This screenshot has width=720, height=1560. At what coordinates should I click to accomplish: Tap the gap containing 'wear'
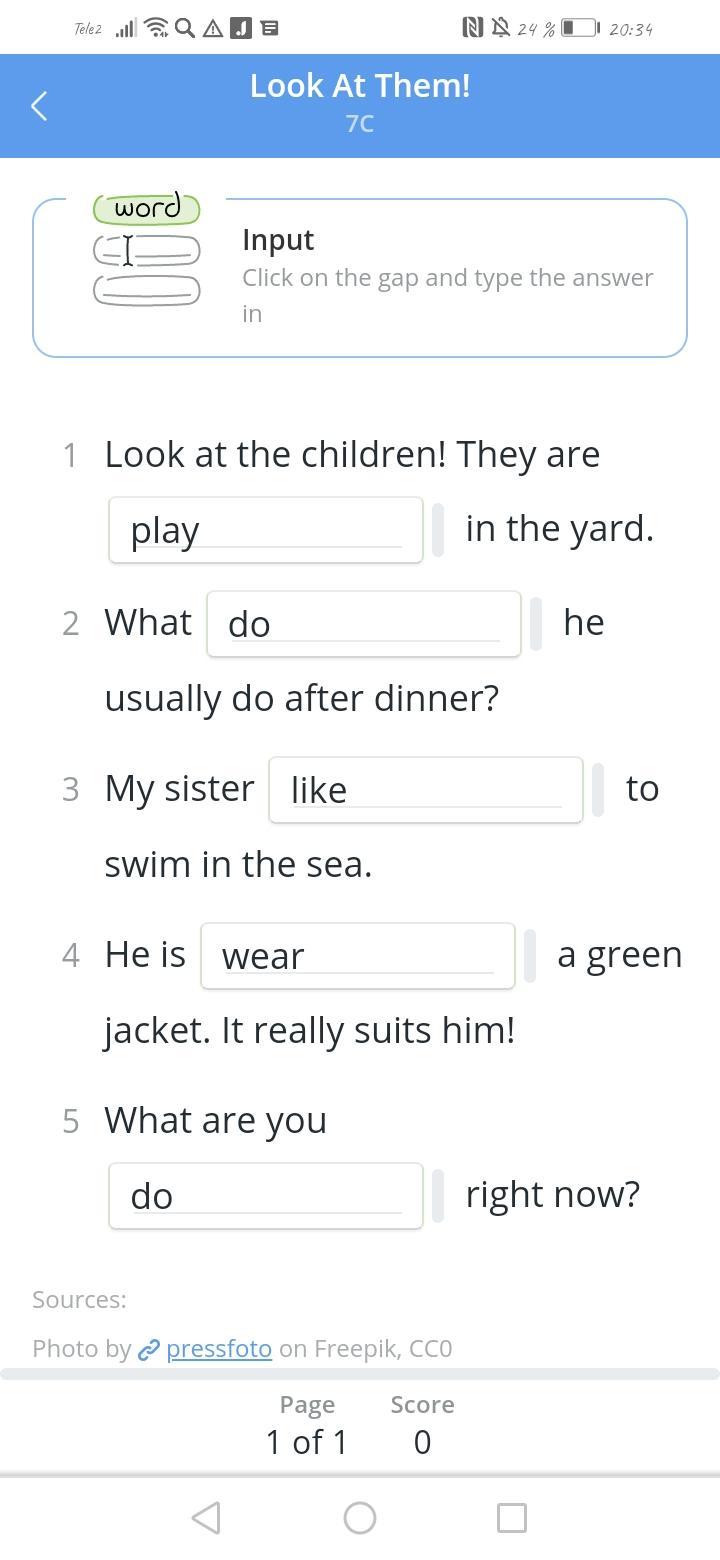click(357, 956)
